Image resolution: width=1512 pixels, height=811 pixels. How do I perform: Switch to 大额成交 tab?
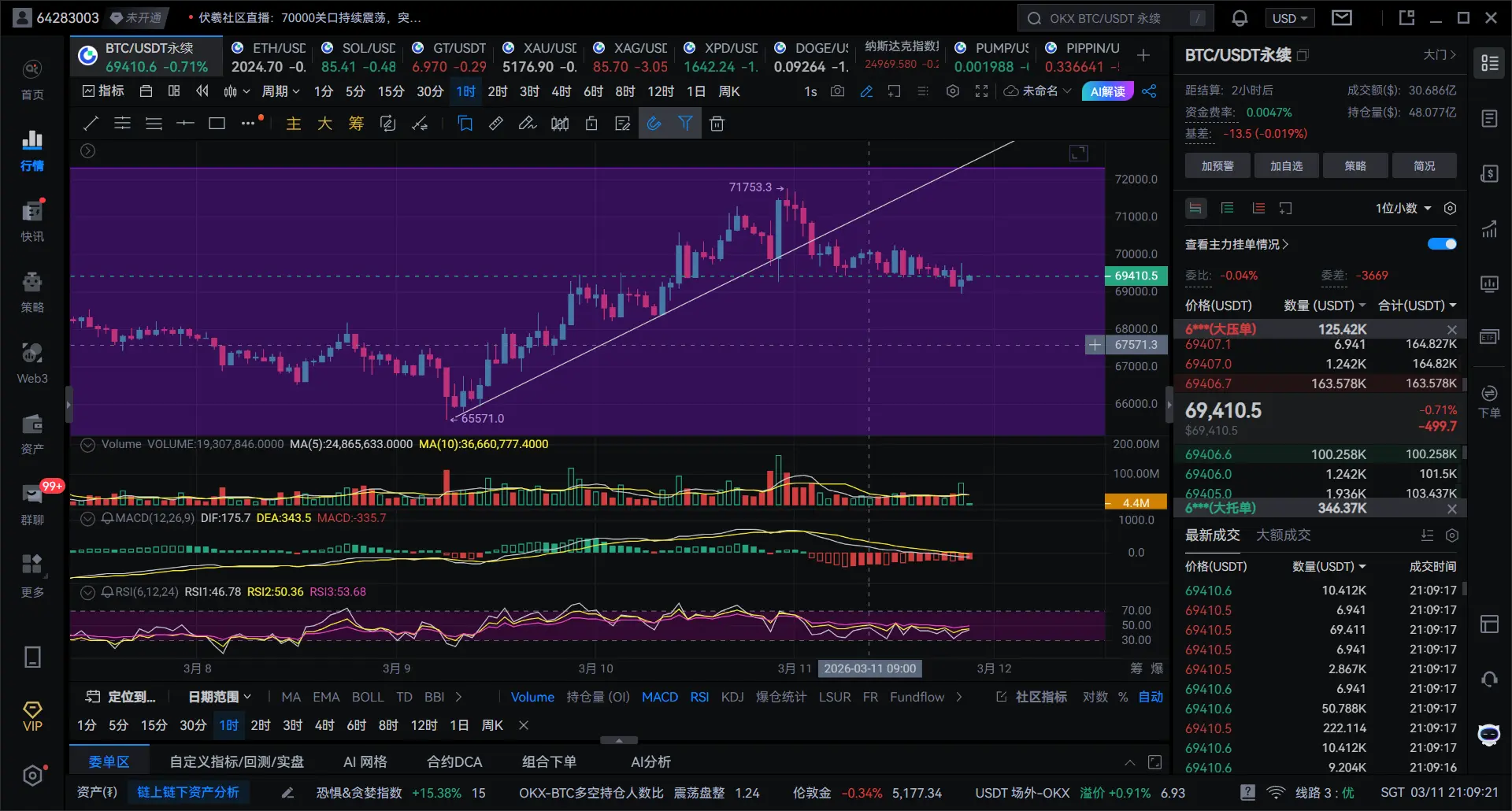click(1284, 535)
